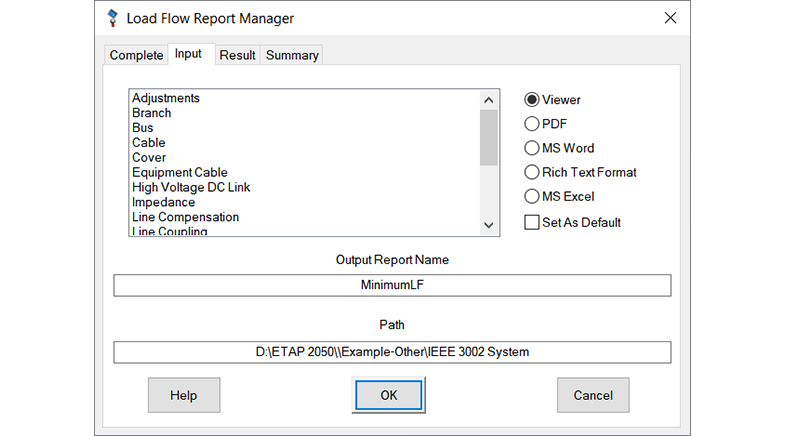Choose PDF as output format

pyautogui.click(x=532, y=124)
